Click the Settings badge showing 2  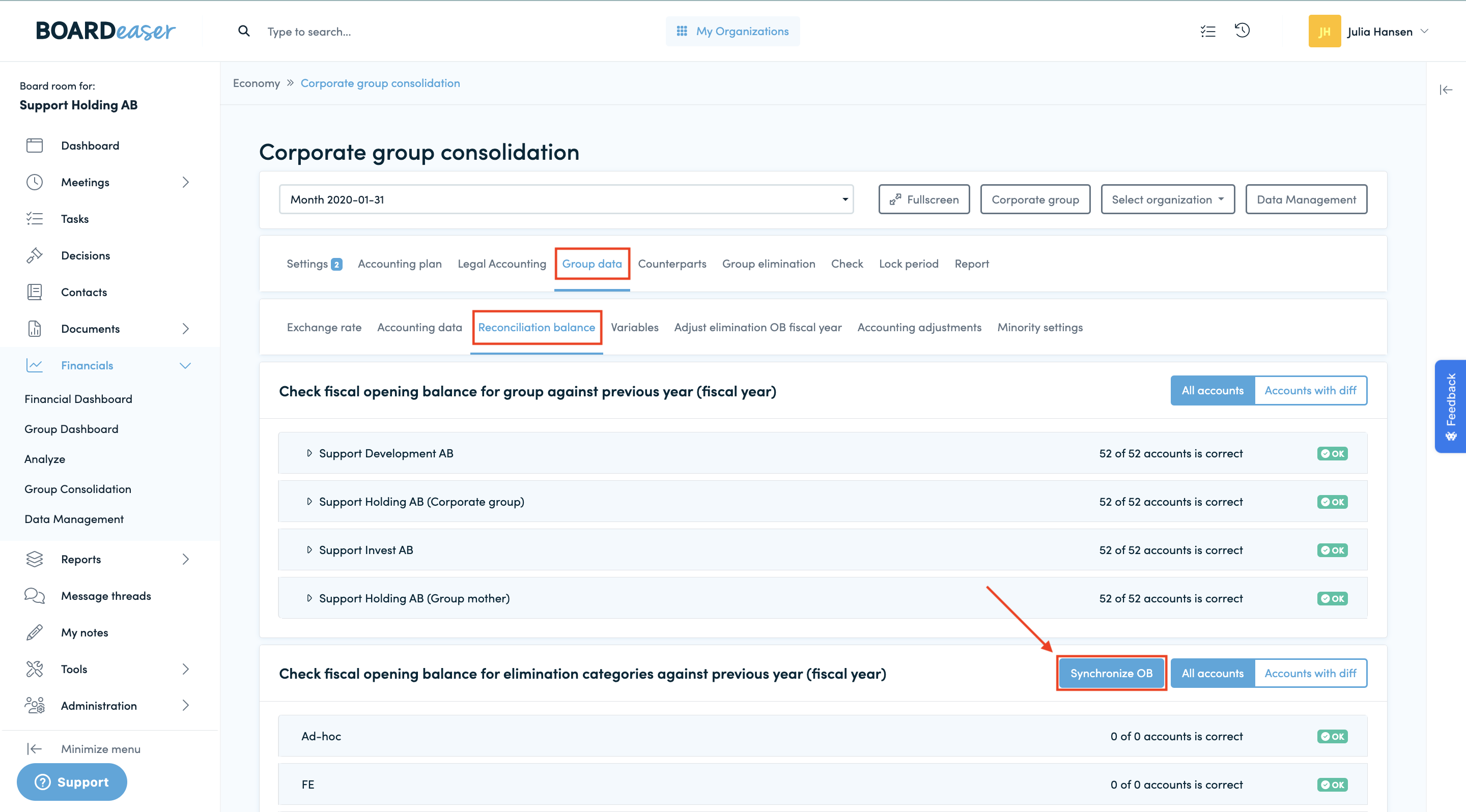337,265
